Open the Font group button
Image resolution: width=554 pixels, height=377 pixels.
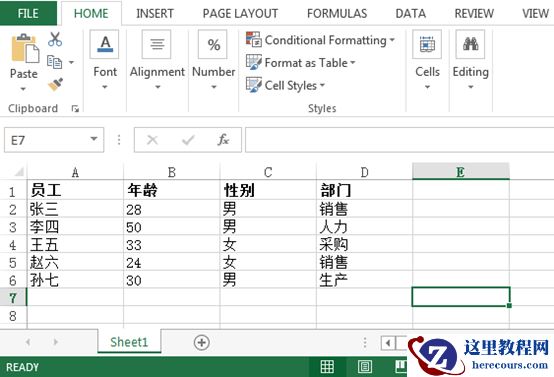pos(105,60)
